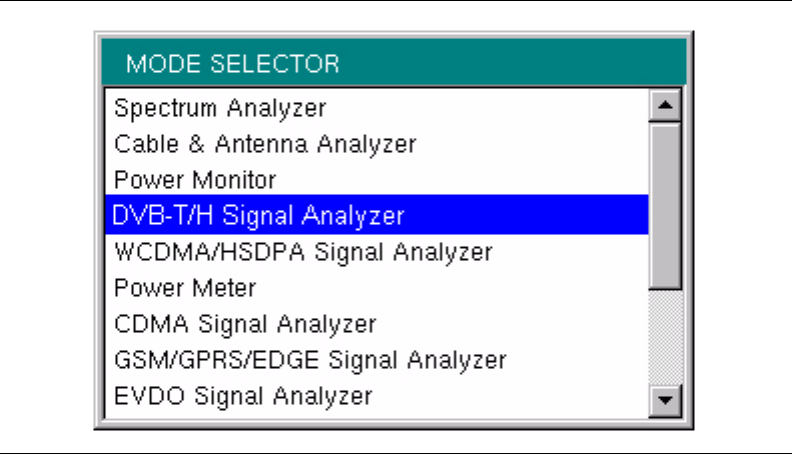
Task: Click the last visible mode list entry
Action: [x=243, y=395]
